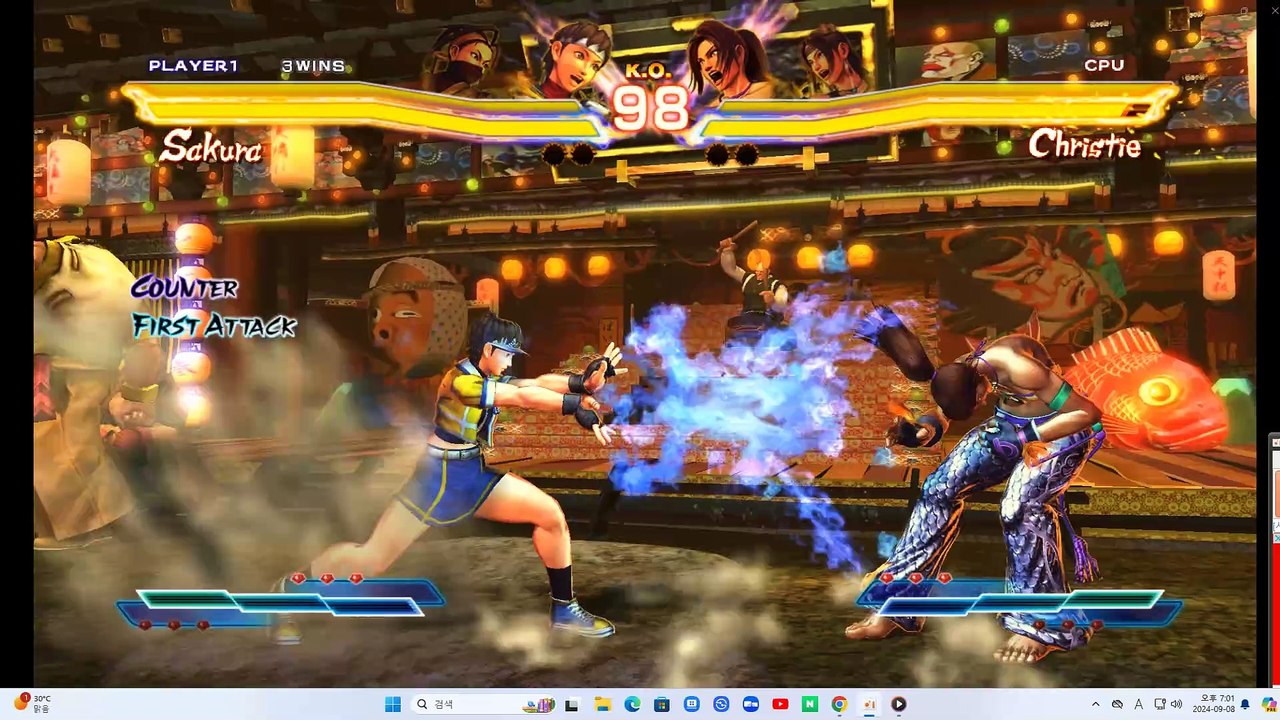The height and width of the screenshot is (720, 1280).
Task: Open the blue rounded-square app after Store
Action: coord(692,704)
